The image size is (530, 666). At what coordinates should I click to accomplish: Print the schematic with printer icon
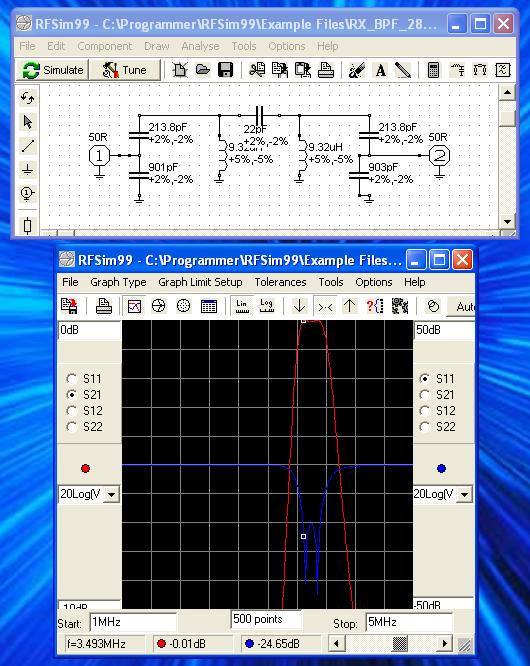326,70
